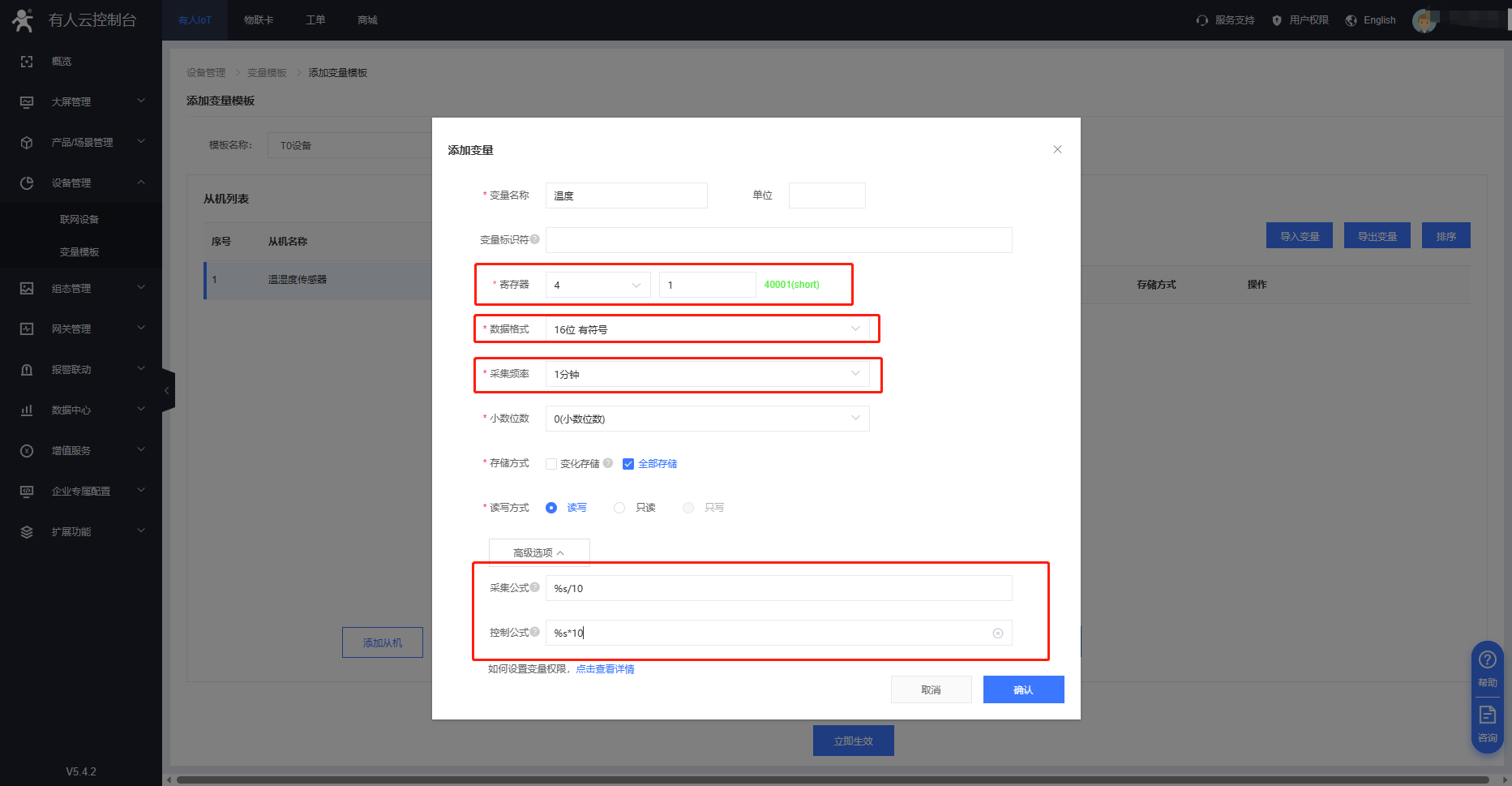Uncheck the 全部存储 checkbox
The width and height of the screenshot is (1512, 786).
[x=628, y=464]
